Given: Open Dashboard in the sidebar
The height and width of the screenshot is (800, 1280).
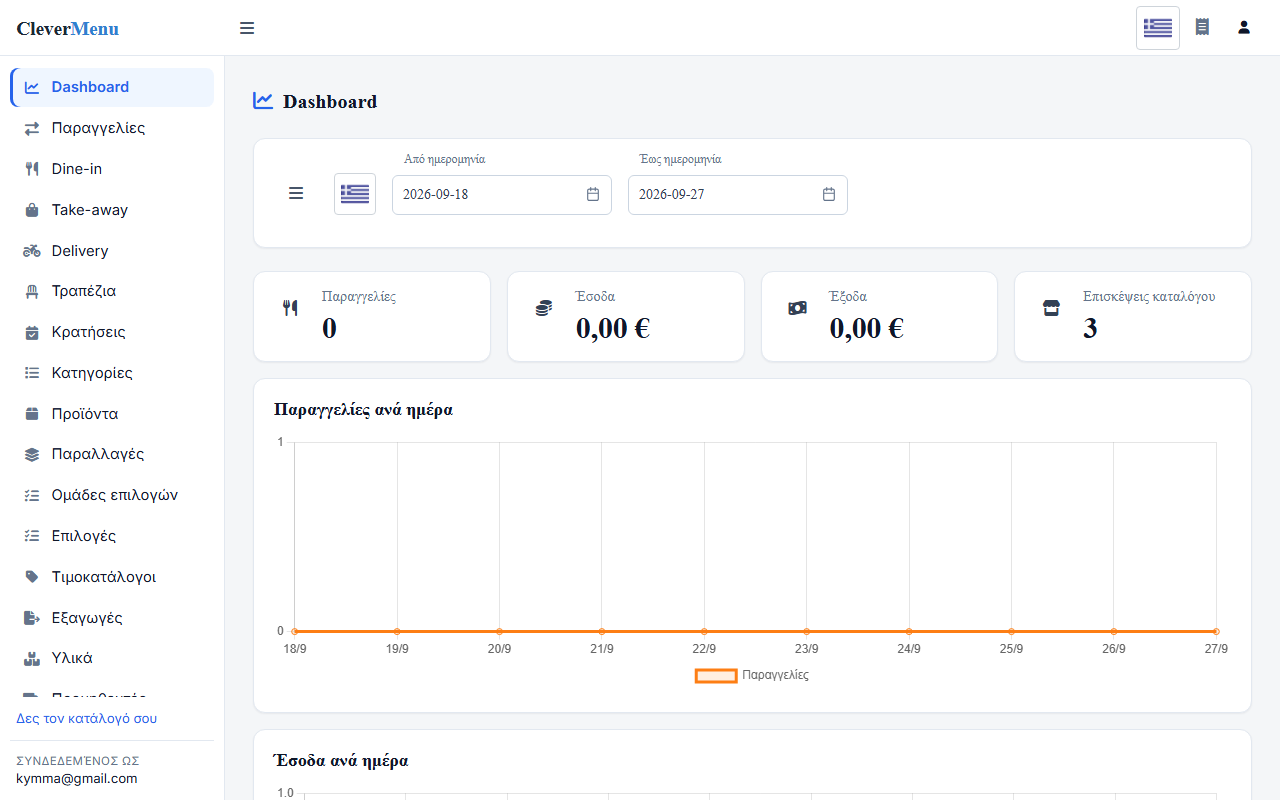Looking at the screenshot, I should pos(112,87).
